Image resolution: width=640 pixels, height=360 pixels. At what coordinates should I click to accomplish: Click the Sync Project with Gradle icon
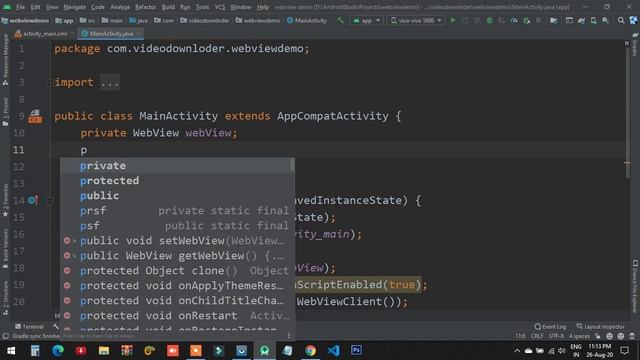point(581,20)
